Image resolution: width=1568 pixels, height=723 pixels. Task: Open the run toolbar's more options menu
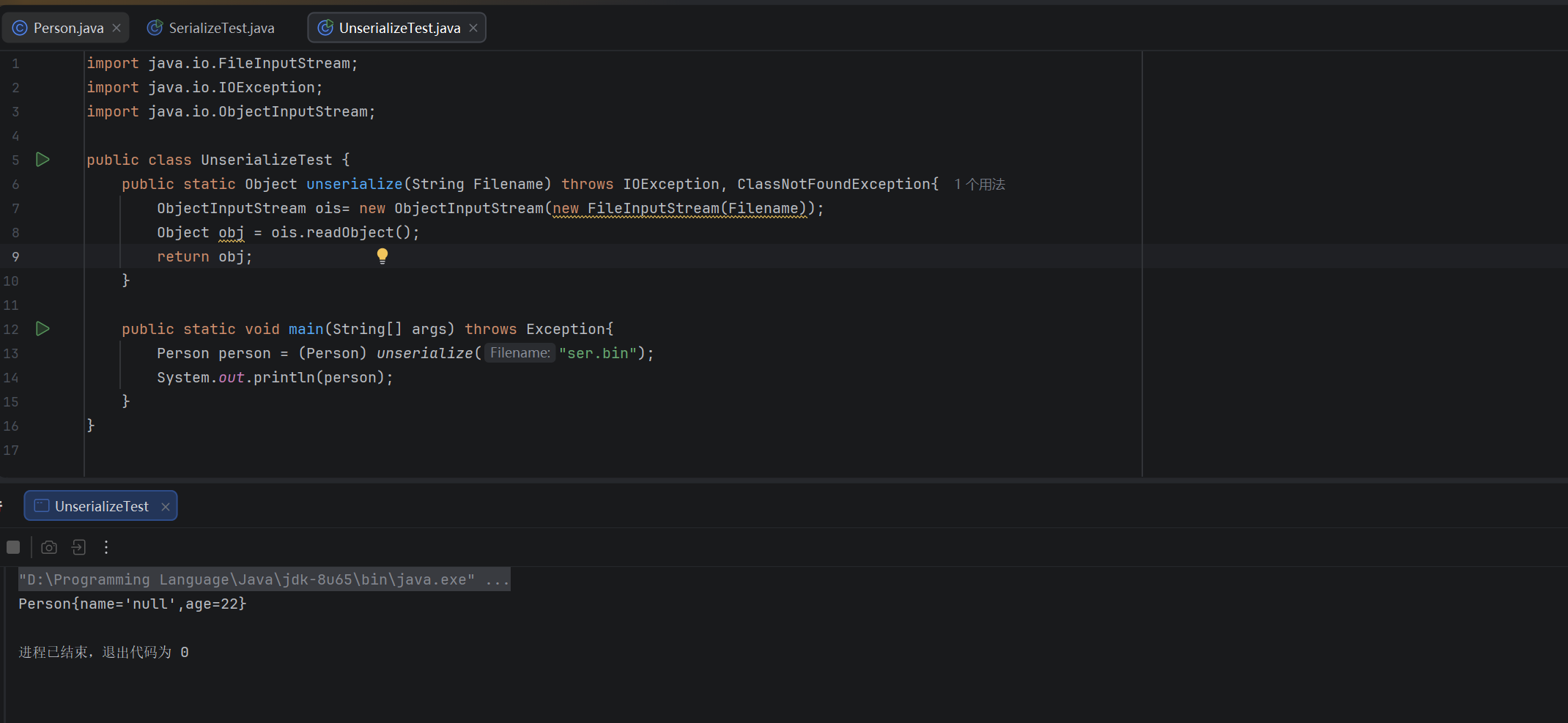pyautogui.click(x=106, y=547)
